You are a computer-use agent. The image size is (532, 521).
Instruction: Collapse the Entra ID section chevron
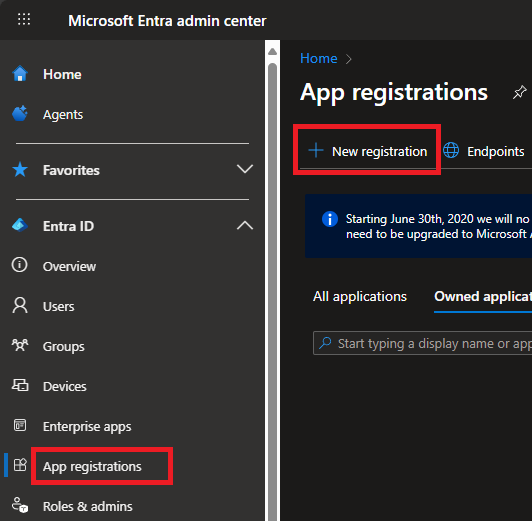[x=245, y=225]
